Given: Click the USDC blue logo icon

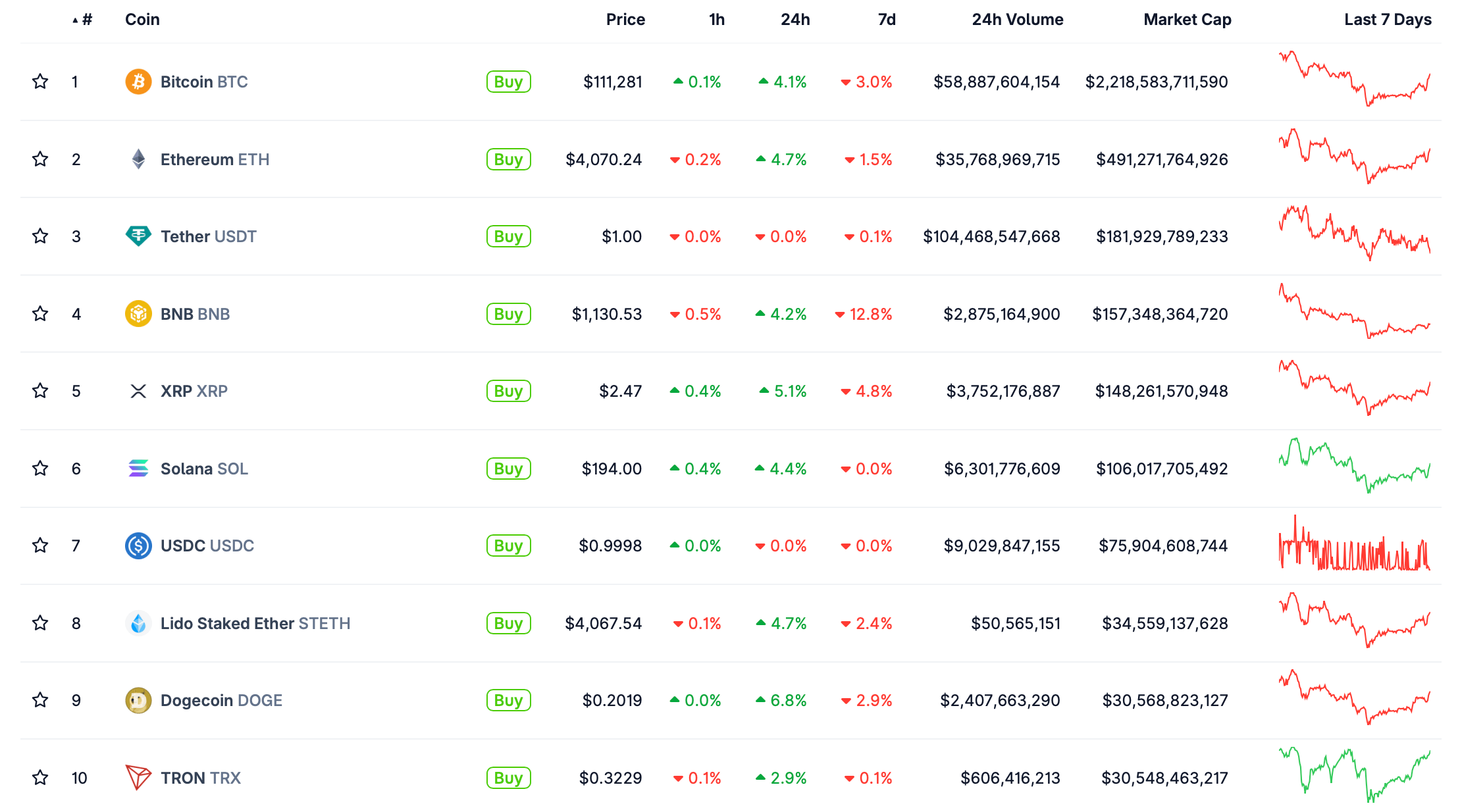Looking at the screenshot, I should point(138,546).
